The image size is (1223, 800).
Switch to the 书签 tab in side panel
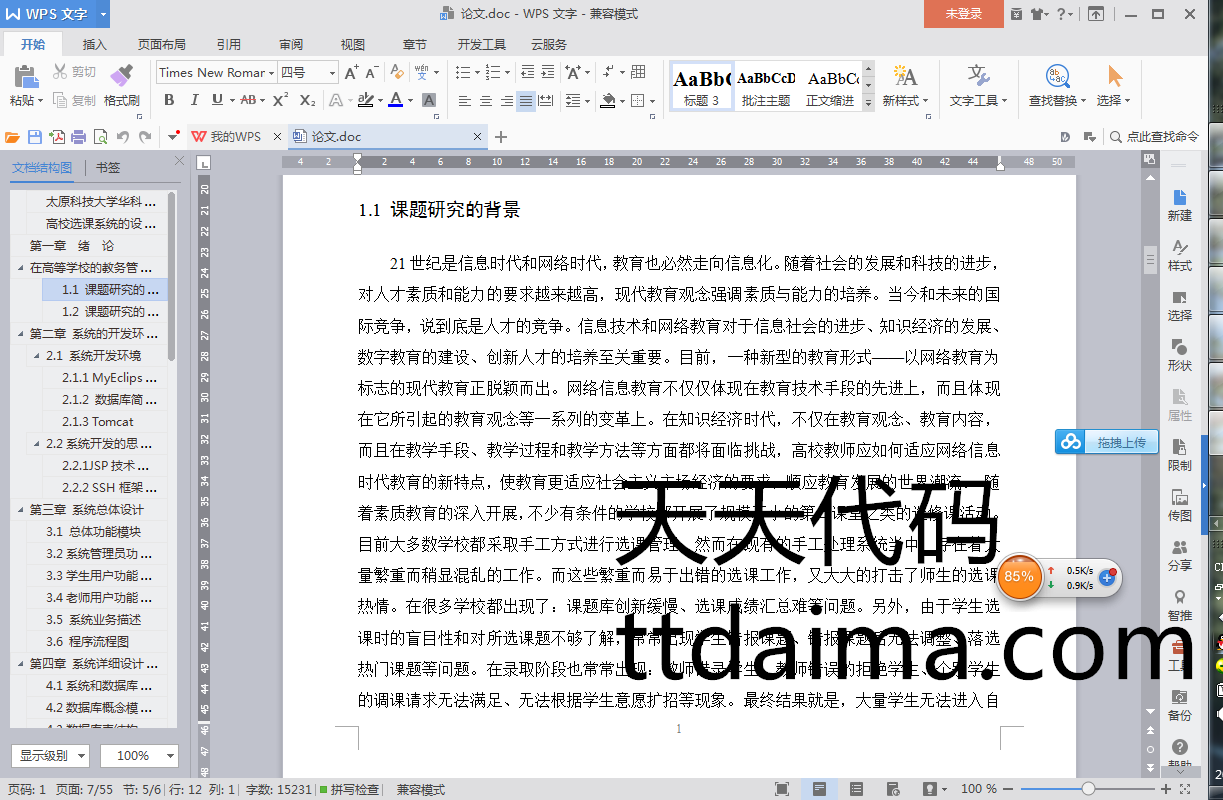tap(108, 168)
